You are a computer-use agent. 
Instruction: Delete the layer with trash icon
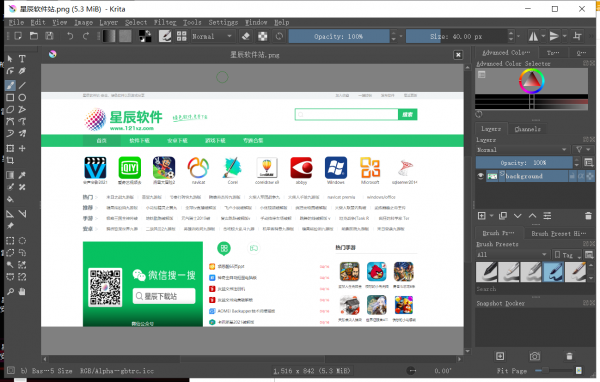(588, 216)
